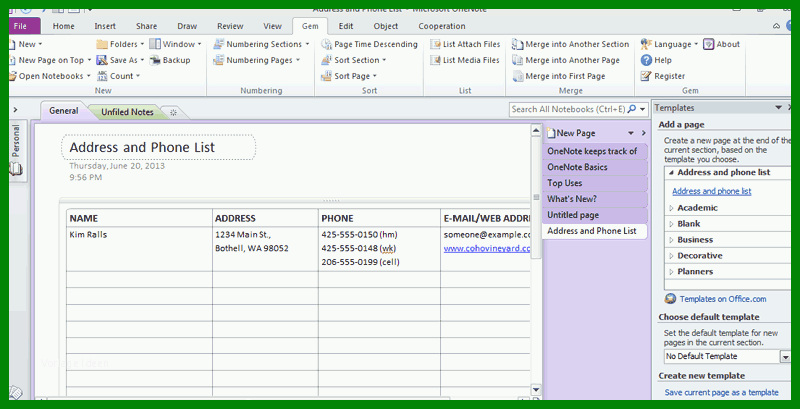Click the Numbering Sections icon

[218, 44]
